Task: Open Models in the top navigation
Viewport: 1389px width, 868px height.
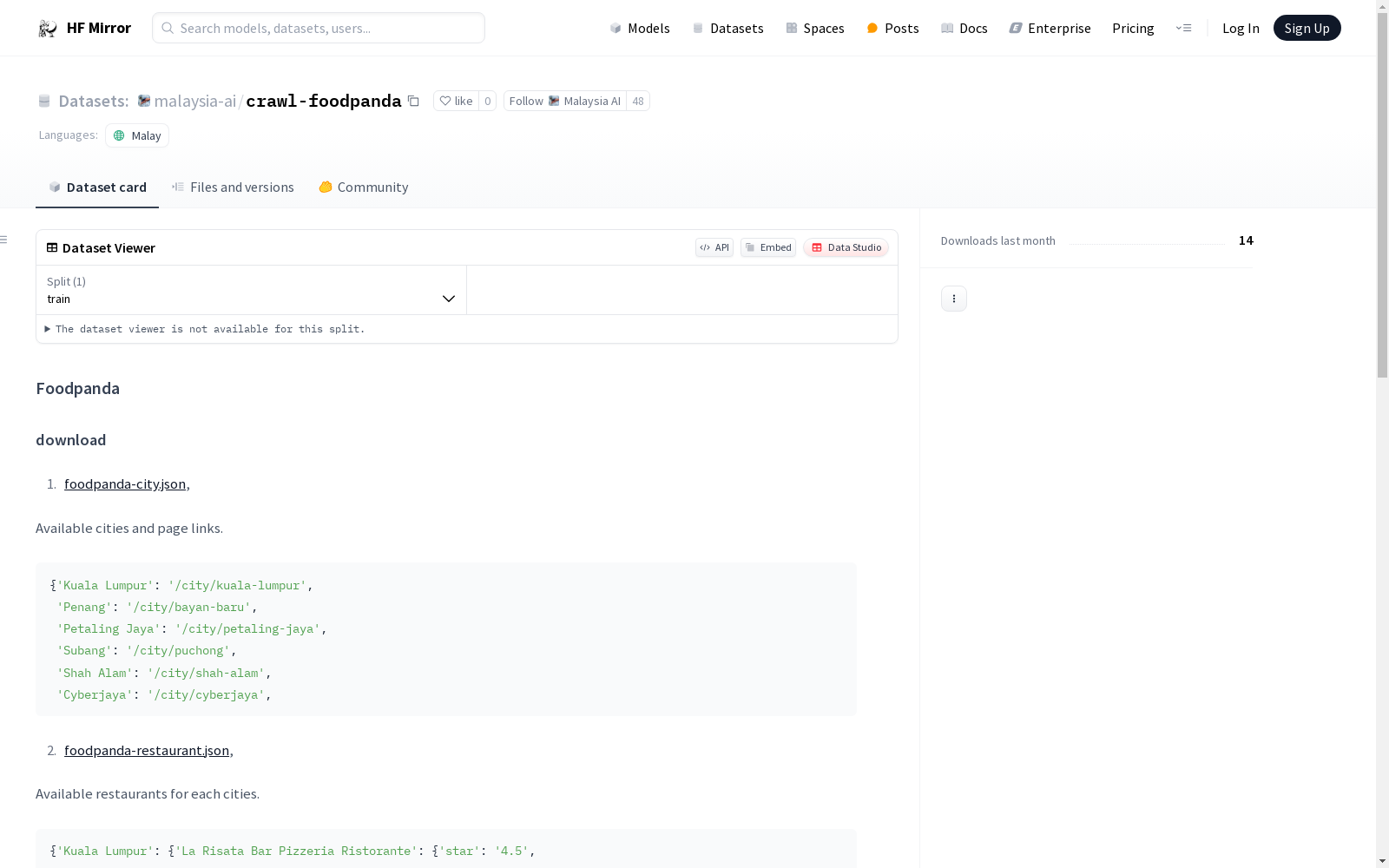Action: [640, 28]
